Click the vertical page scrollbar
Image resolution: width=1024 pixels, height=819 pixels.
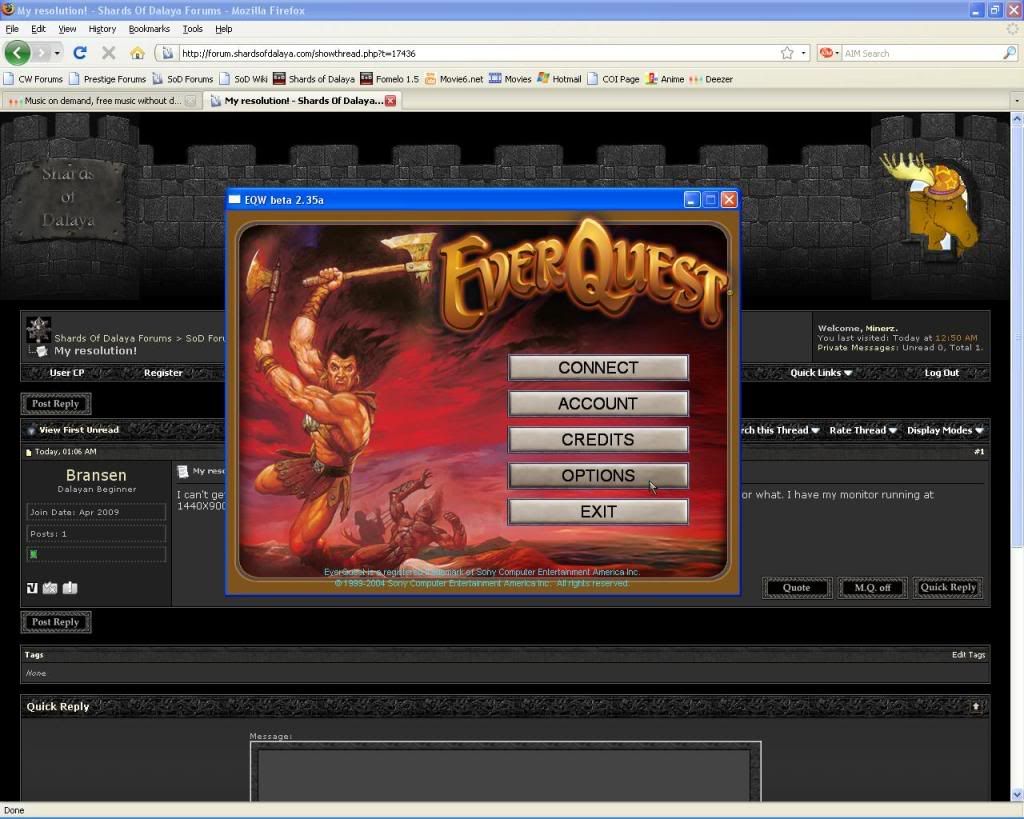(x=1017, y=457)
